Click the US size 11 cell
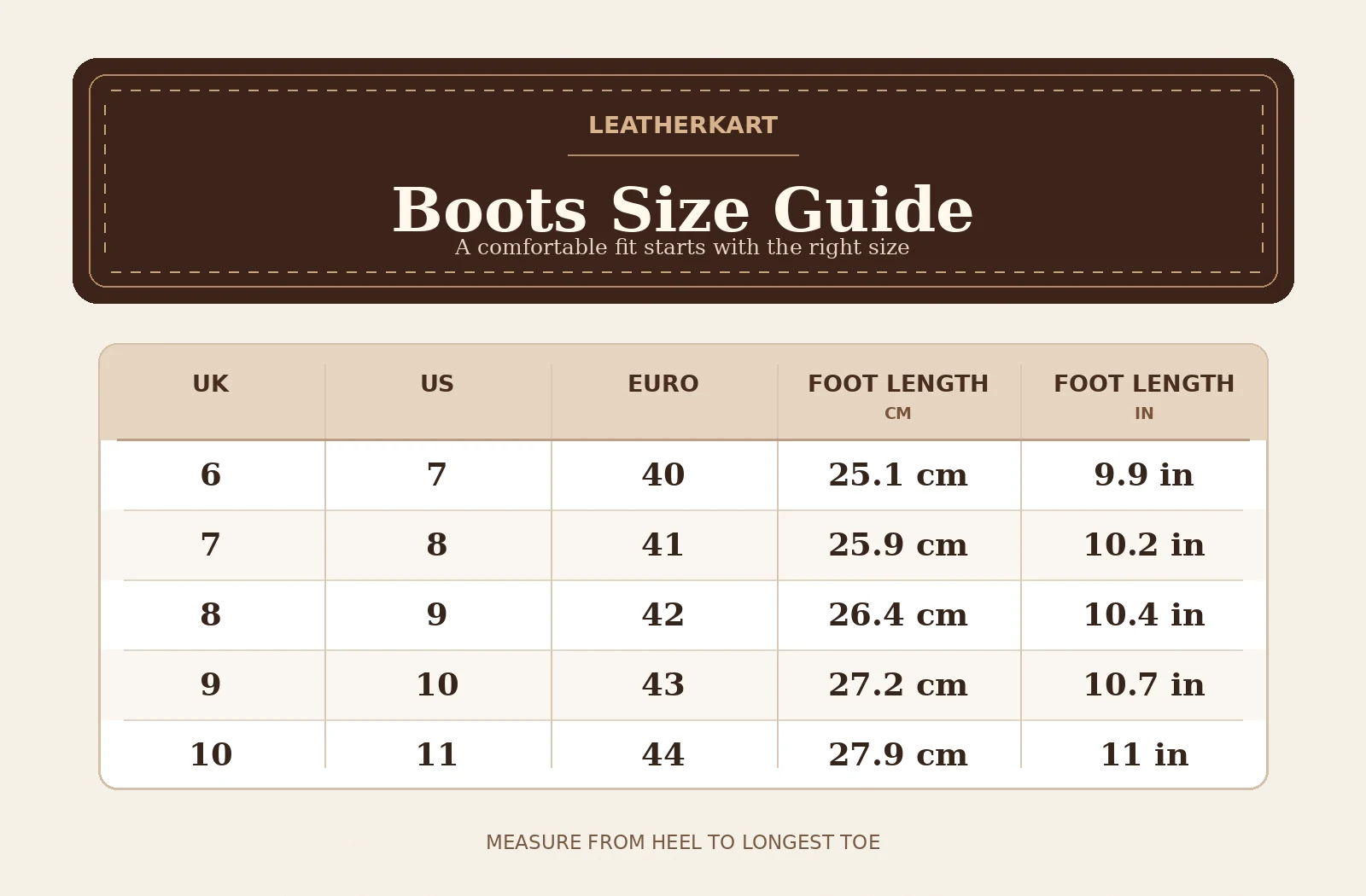 pyautogui.click(x=437, y=754)
